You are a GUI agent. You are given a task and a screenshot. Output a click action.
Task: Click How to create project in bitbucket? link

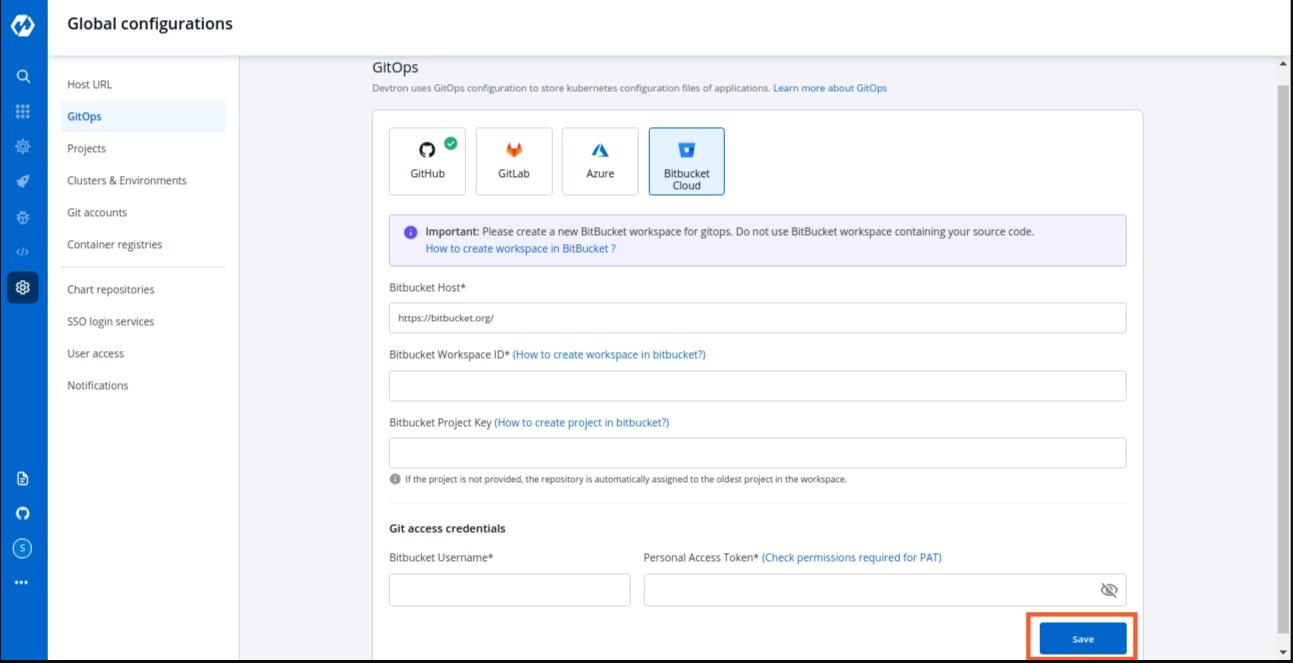(x=582, y=422)
